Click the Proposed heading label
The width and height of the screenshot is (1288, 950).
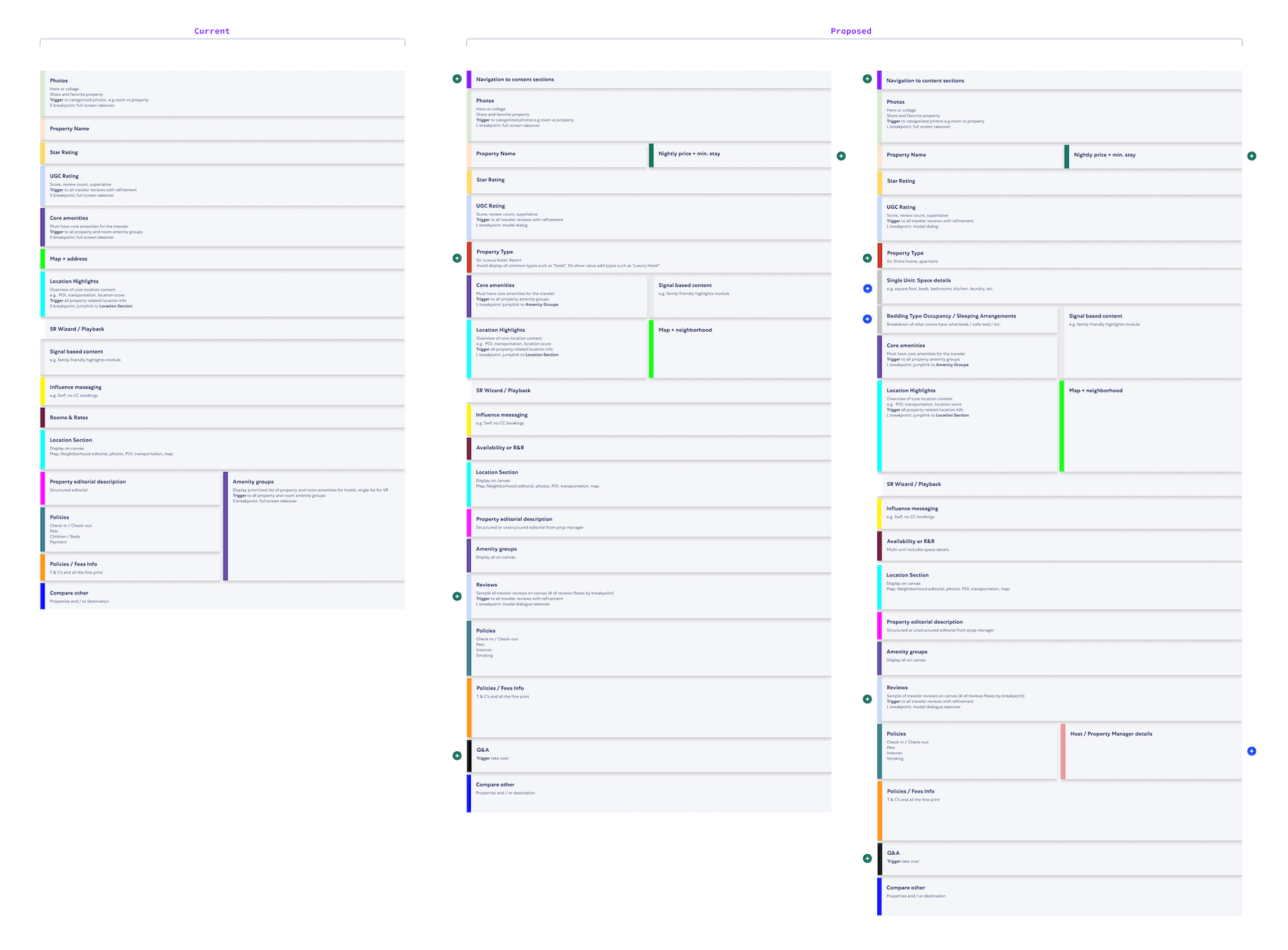[x=851, y=31]
